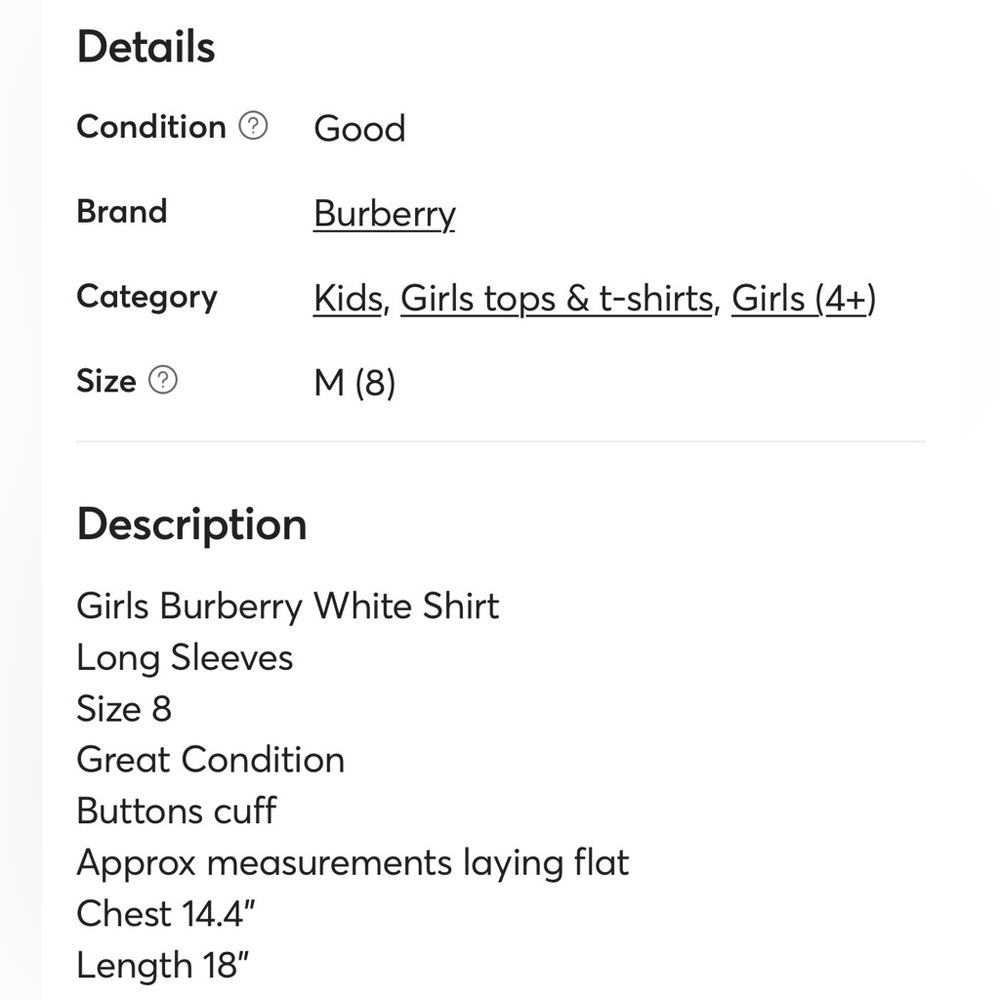Viewport: 1000px width, 1000px height.
Task: Click the Buttons cuff description line
Action: (177, 811)
